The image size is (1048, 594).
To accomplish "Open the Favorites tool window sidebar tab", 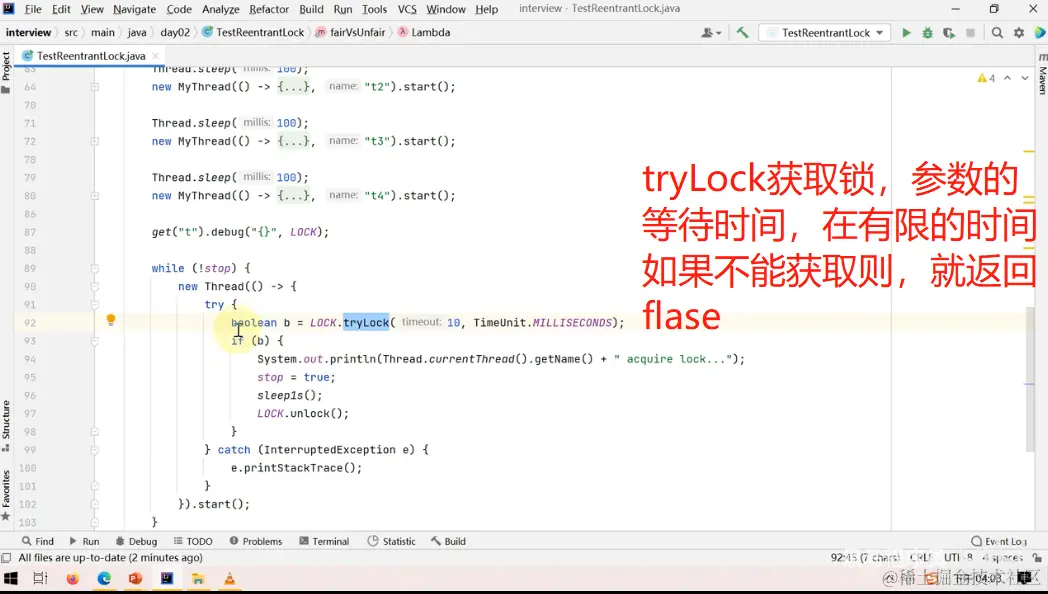I will pos(6,496).
